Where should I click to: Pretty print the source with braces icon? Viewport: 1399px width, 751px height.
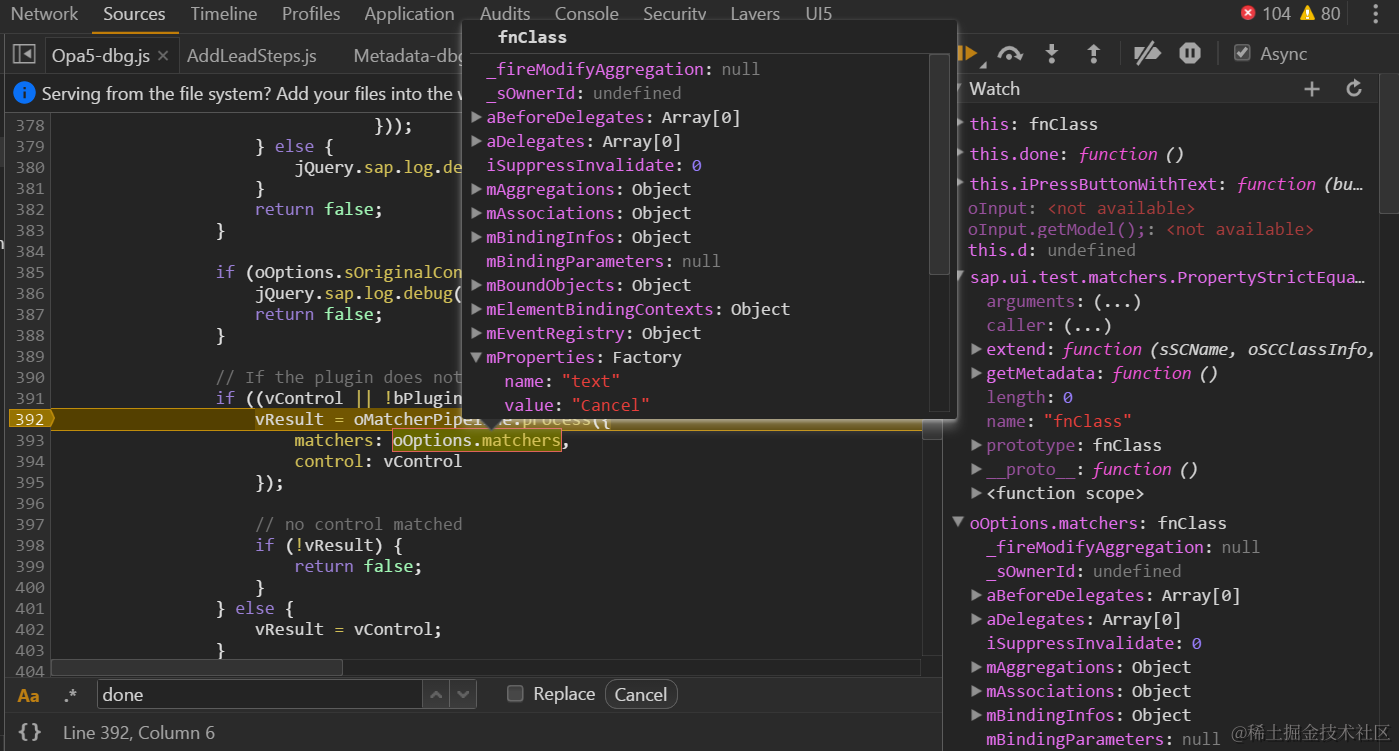point(30,732)
